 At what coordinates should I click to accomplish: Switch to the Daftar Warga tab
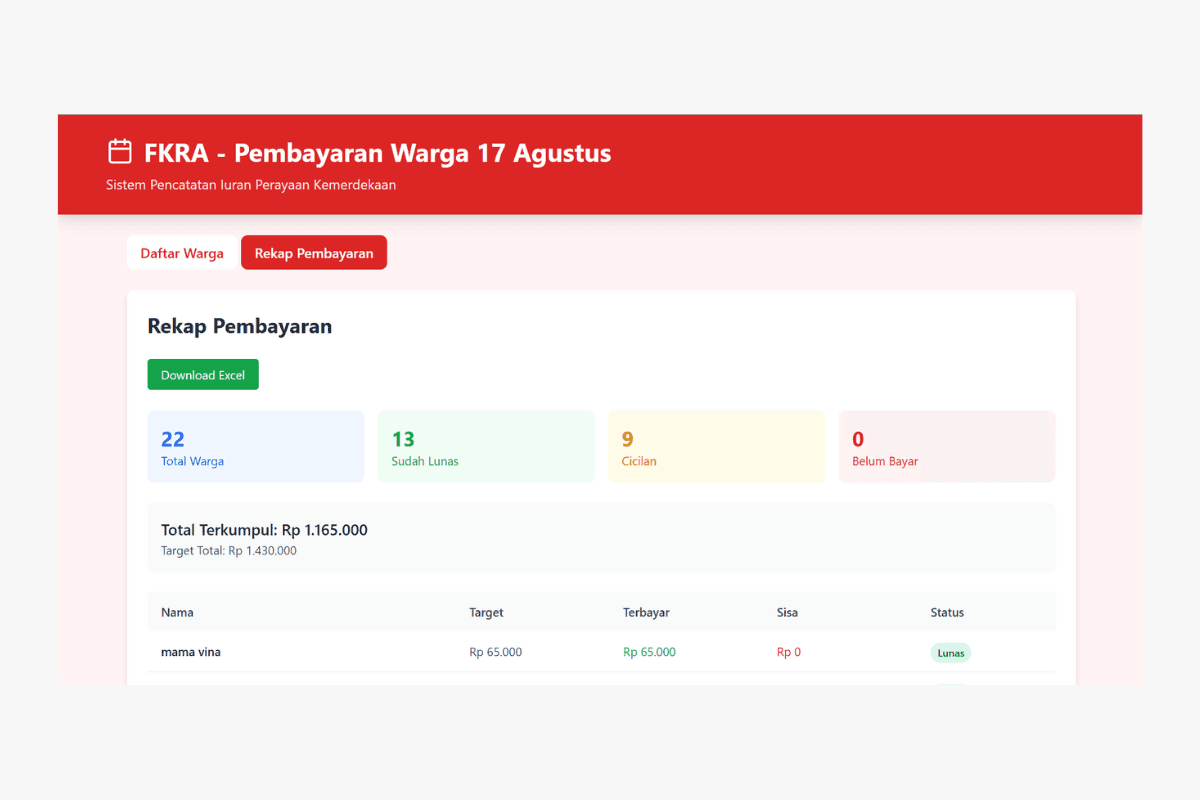point(182,253)
